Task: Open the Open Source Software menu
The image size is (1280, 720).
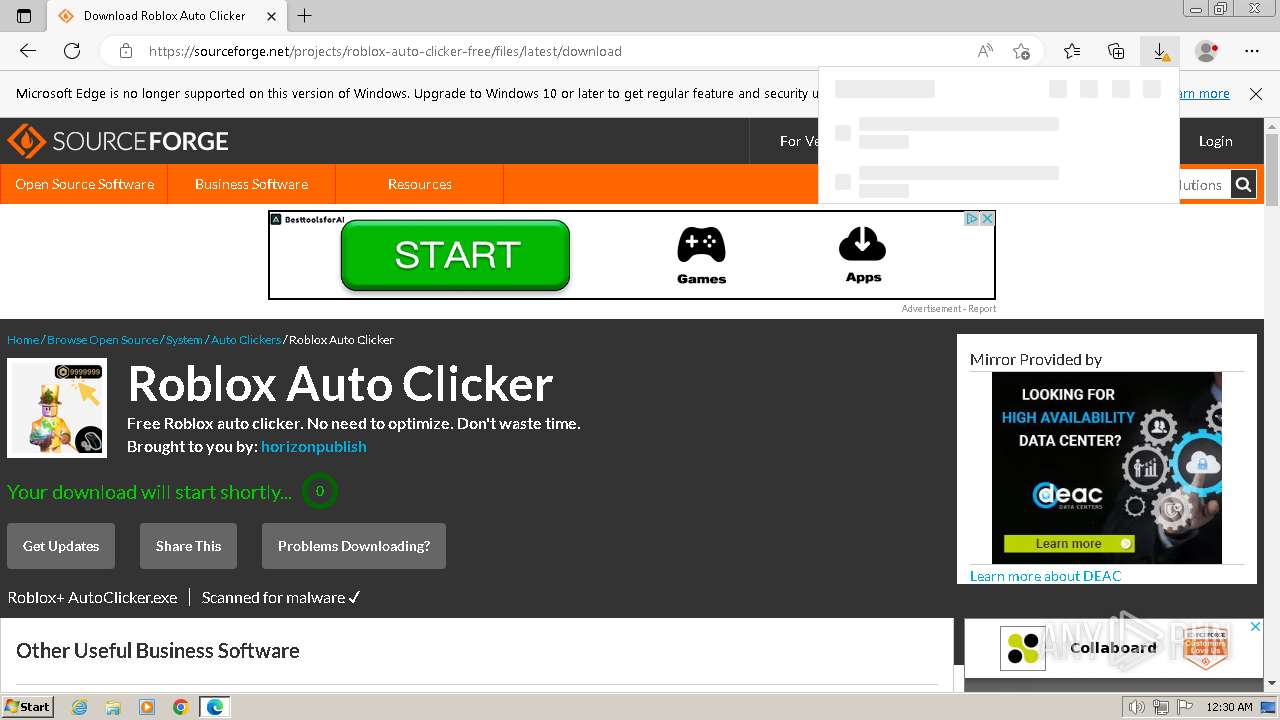Action: (x=84, y=184)
